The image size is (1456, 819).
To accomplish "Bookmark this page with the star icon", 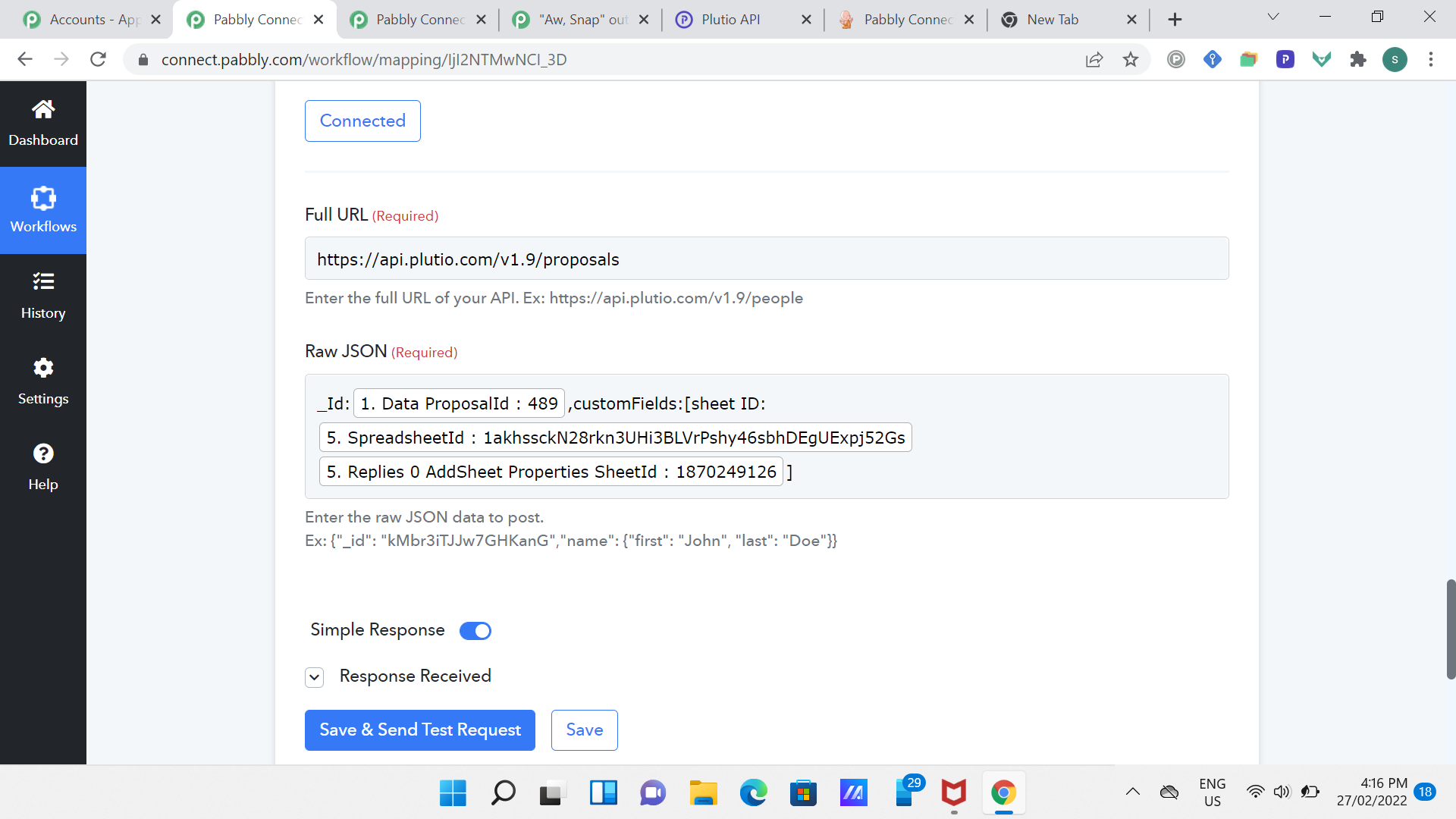I will 1131,59.
